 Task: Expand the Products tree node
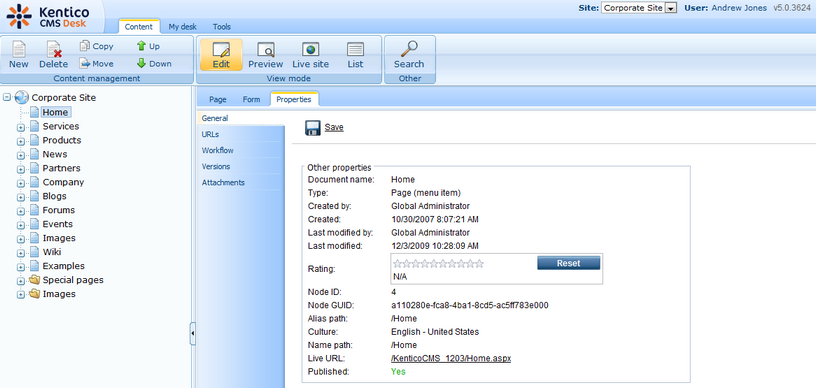21,141
